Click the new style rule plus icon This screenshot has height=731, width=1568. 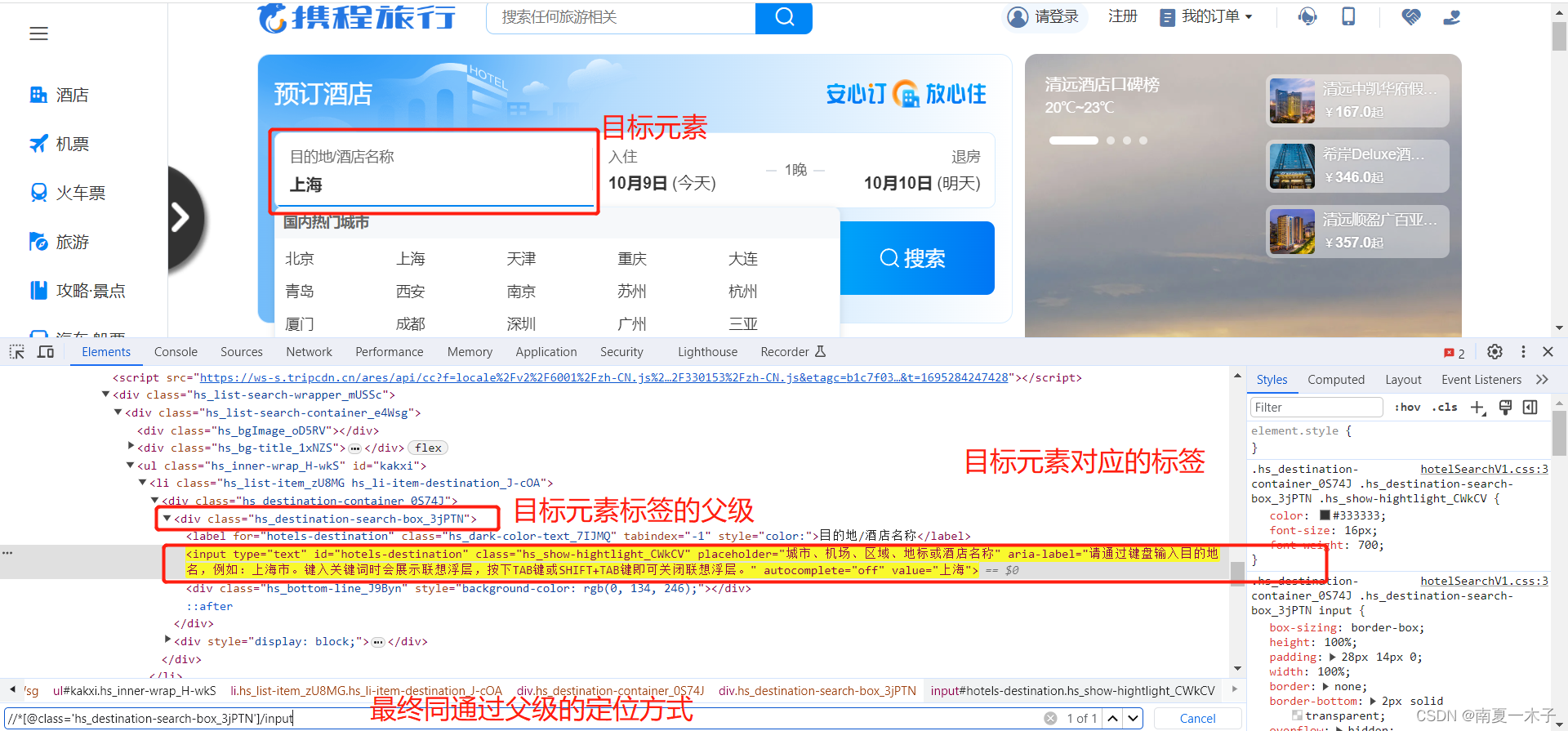[1478, 408]
